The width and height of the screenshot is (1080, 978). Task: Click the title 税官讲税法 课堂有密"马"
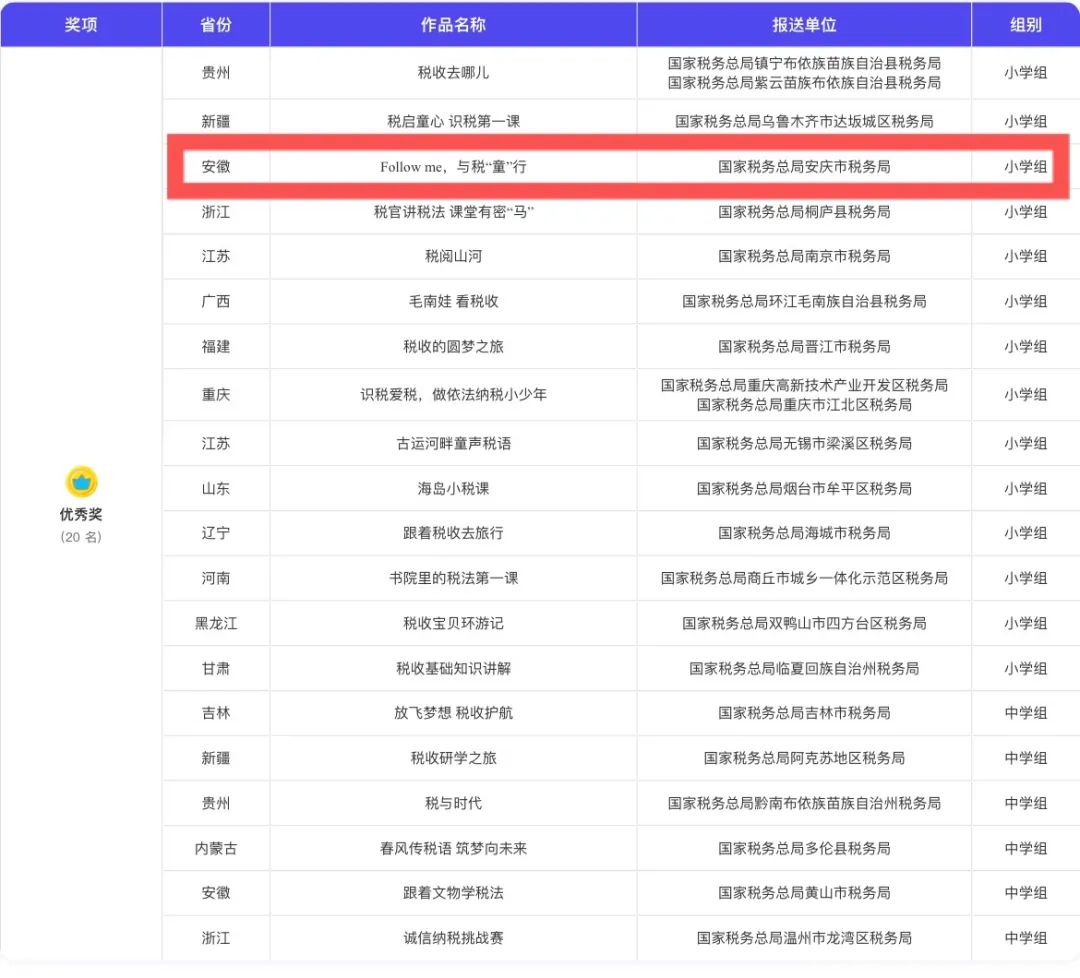(x=453, y=211)
